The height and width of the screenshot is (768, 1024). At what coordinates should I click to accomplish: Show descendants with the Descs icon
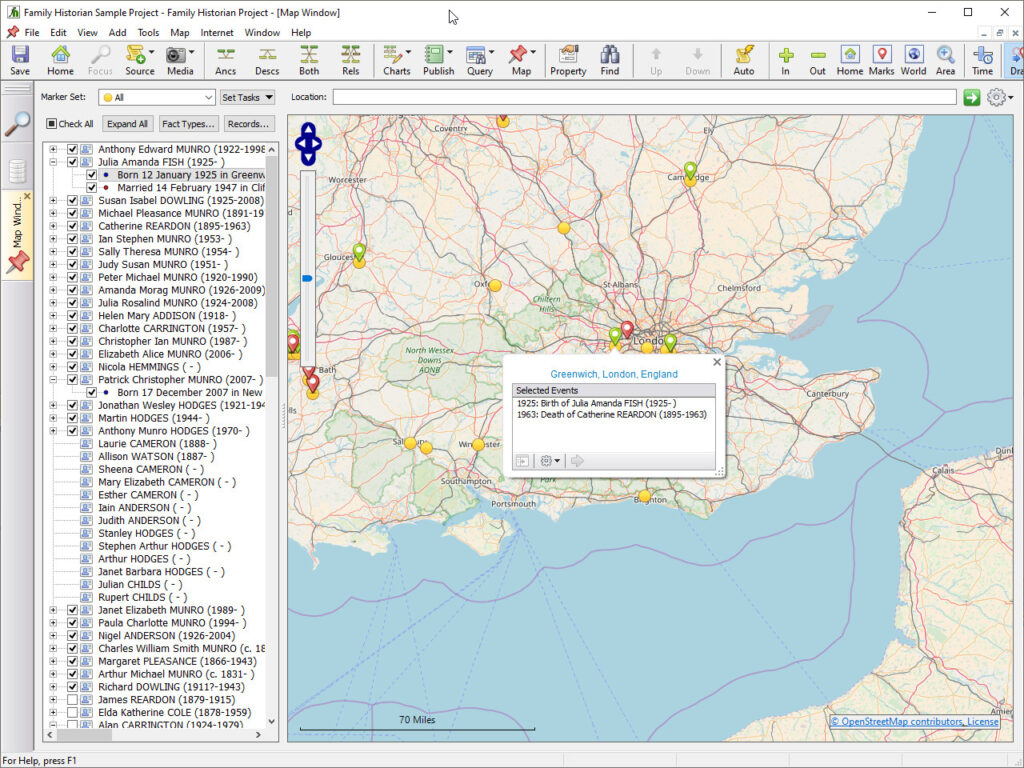coord(266,60)
